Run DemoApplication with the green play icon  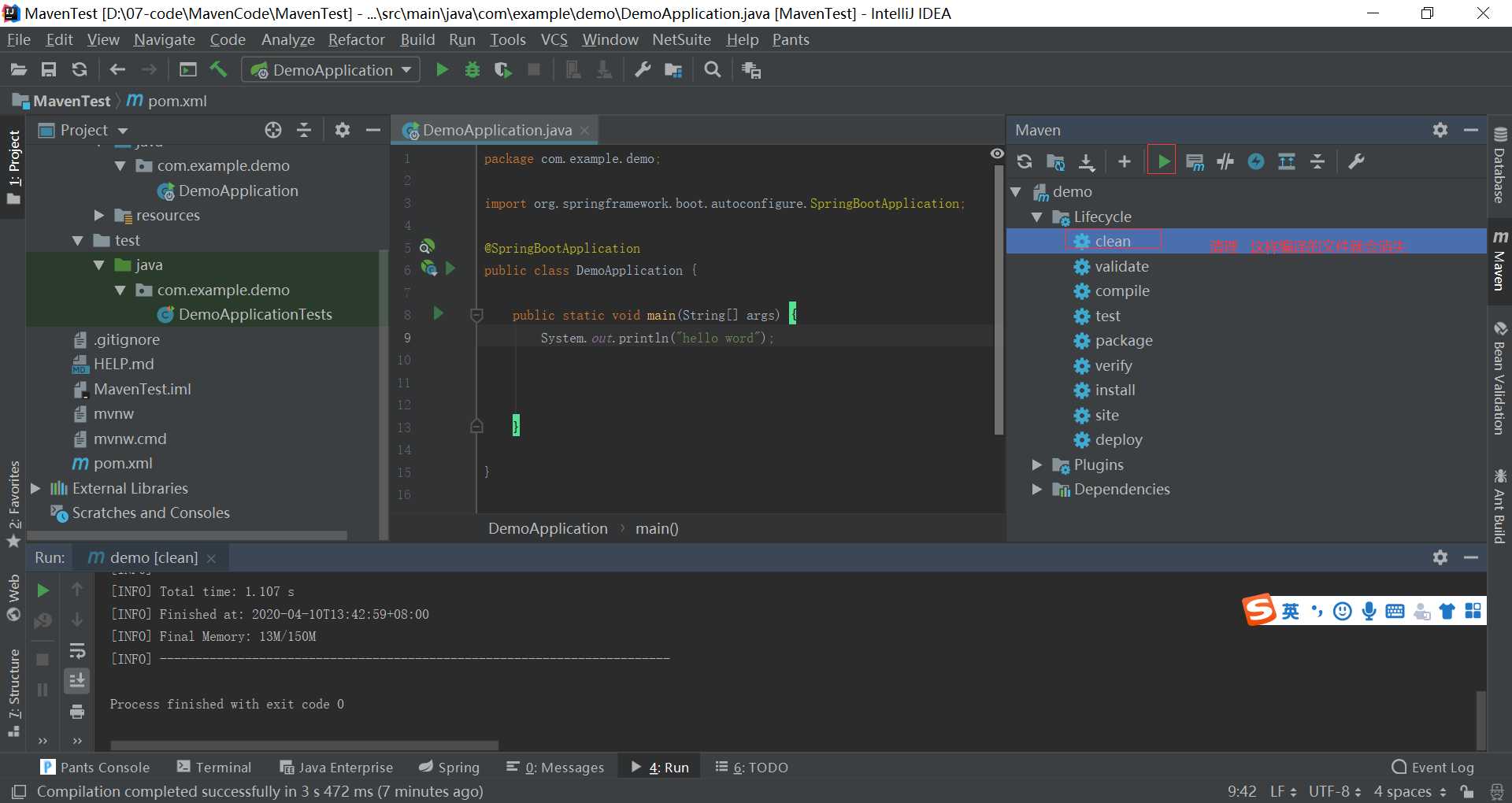(x=442, y=70)
